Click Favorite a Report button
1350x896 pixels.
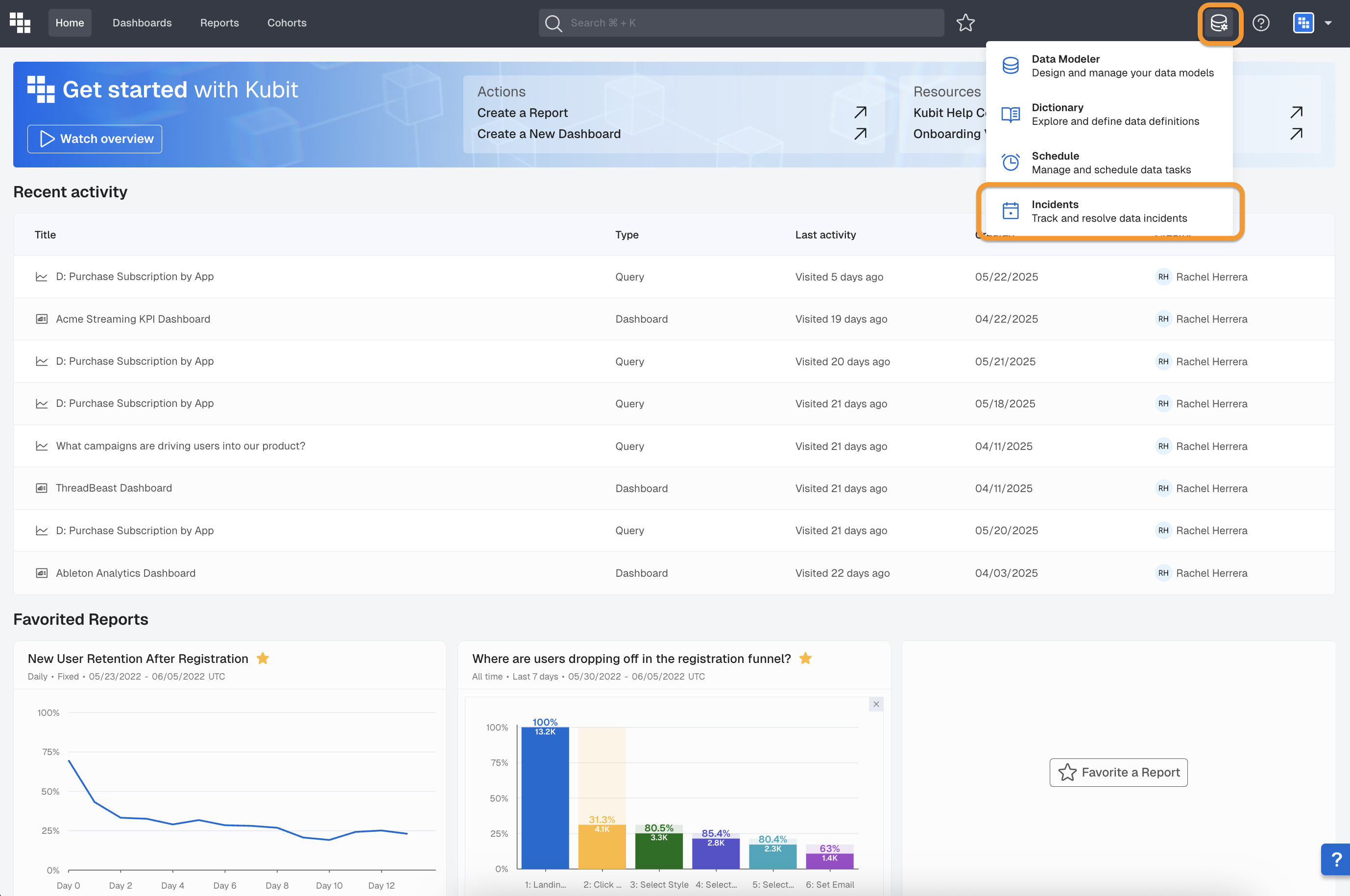[1118, 773]
